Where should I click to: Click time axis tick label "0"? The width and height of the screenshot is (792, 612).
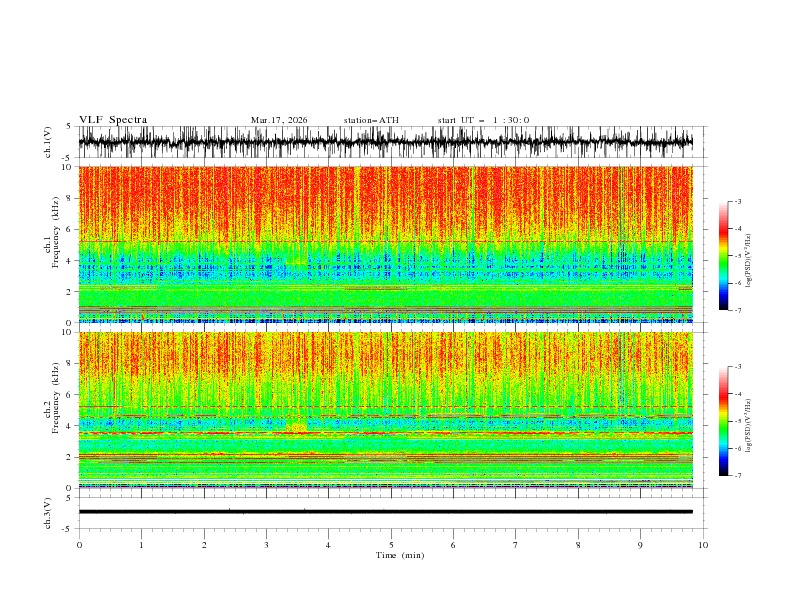79,545
